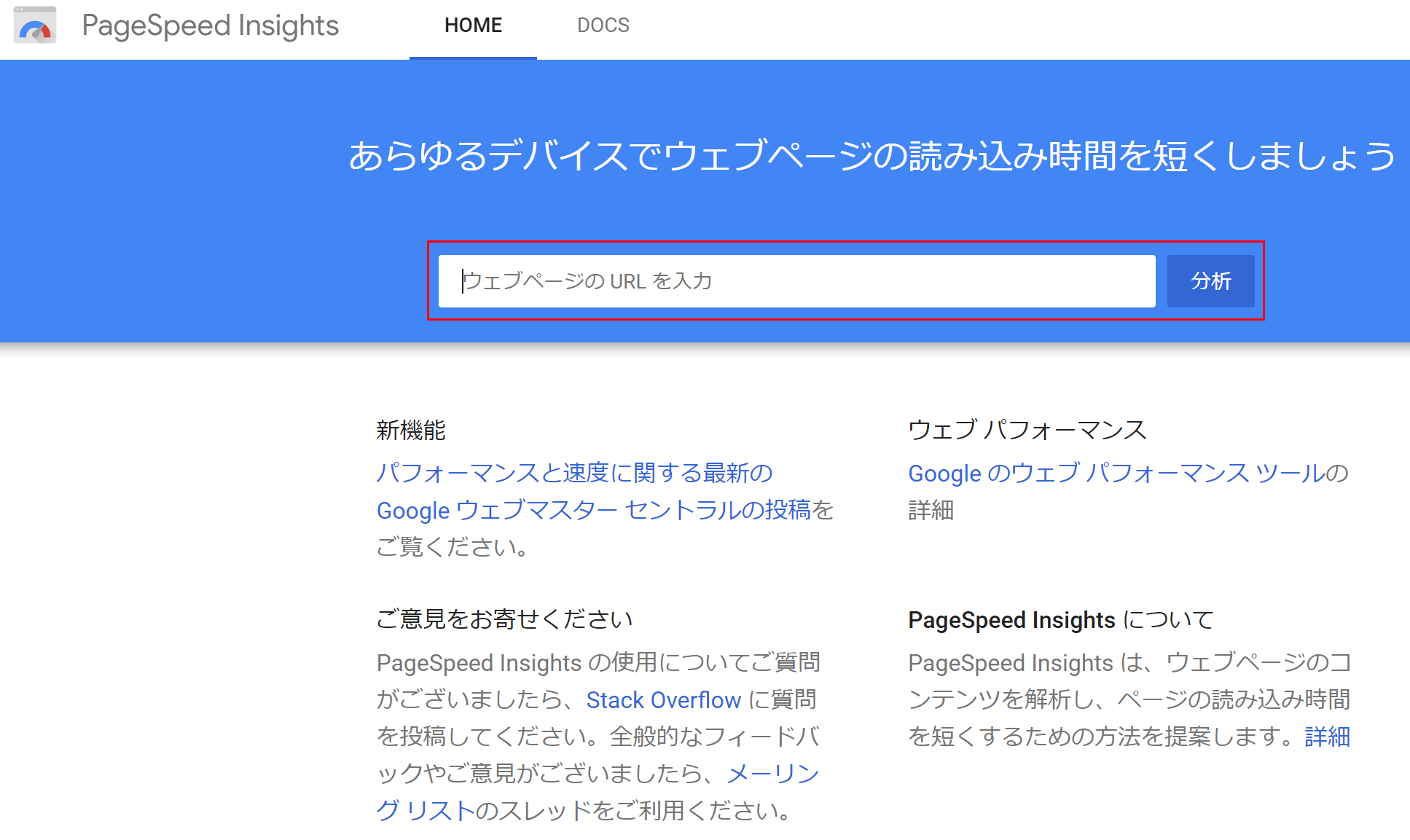Click the PageSpeed Insights title text in header
The width and height of the screenshot is (1410, 840).
click(210, 26)
